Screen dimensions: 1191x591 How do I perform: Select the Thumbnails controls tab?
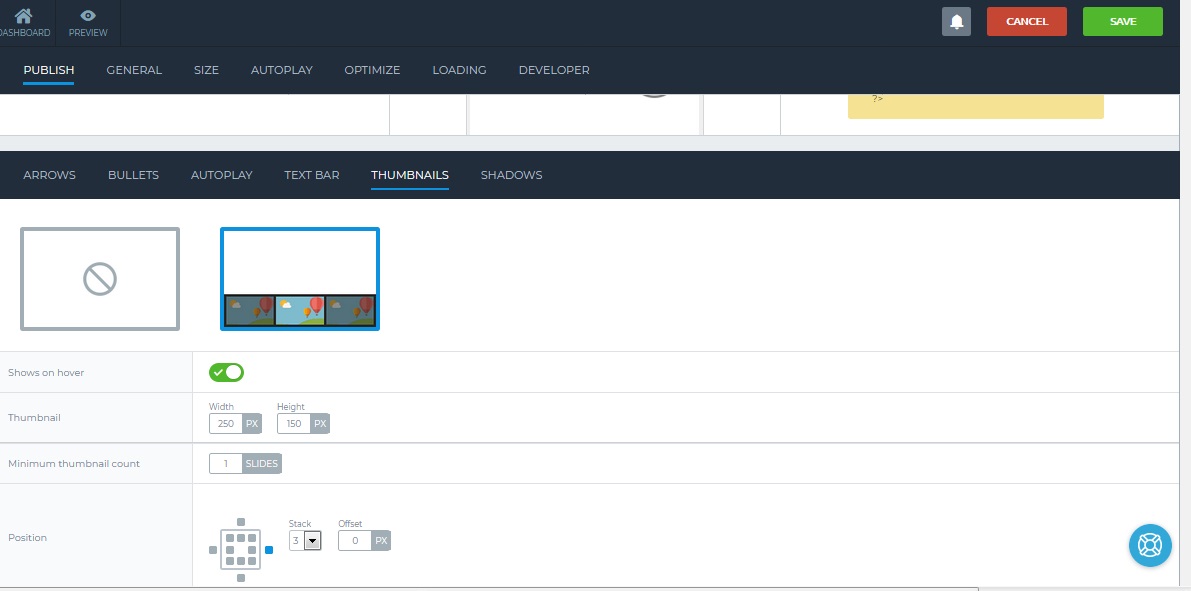point(410,175)
